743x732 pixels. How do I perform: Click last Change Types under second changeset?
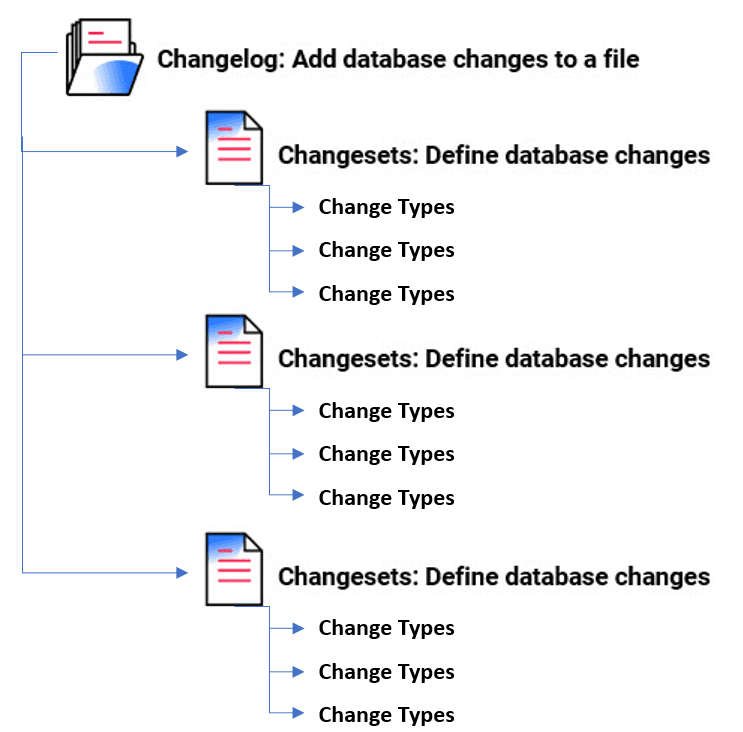[x=386, y=498]
